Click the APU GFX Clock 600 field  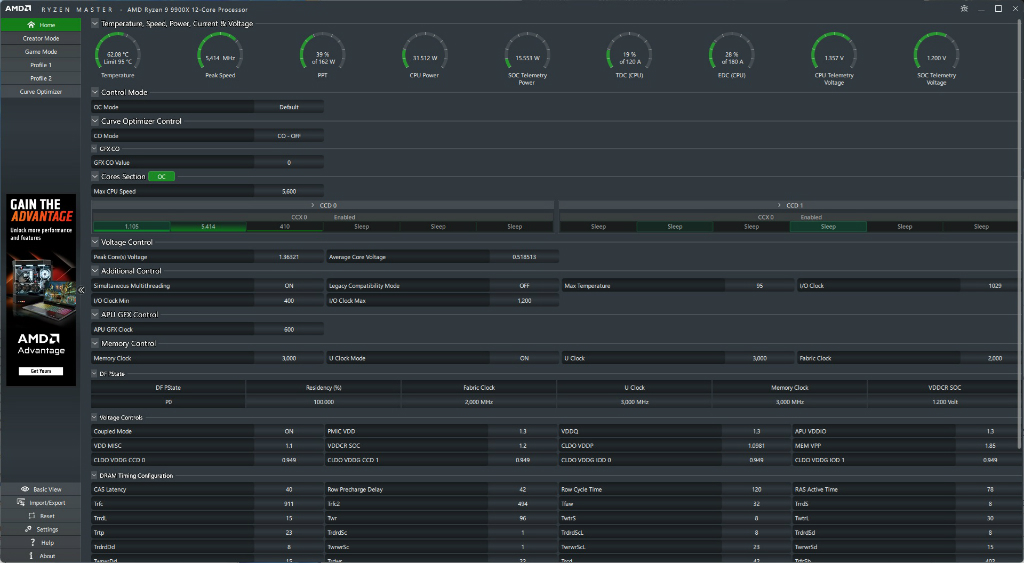pyautogui.click(x=289, y=330)
